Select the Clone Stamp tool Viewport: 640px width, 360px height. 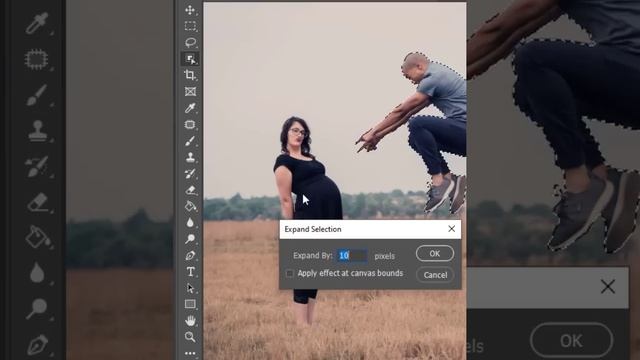[x=190, y=157]
